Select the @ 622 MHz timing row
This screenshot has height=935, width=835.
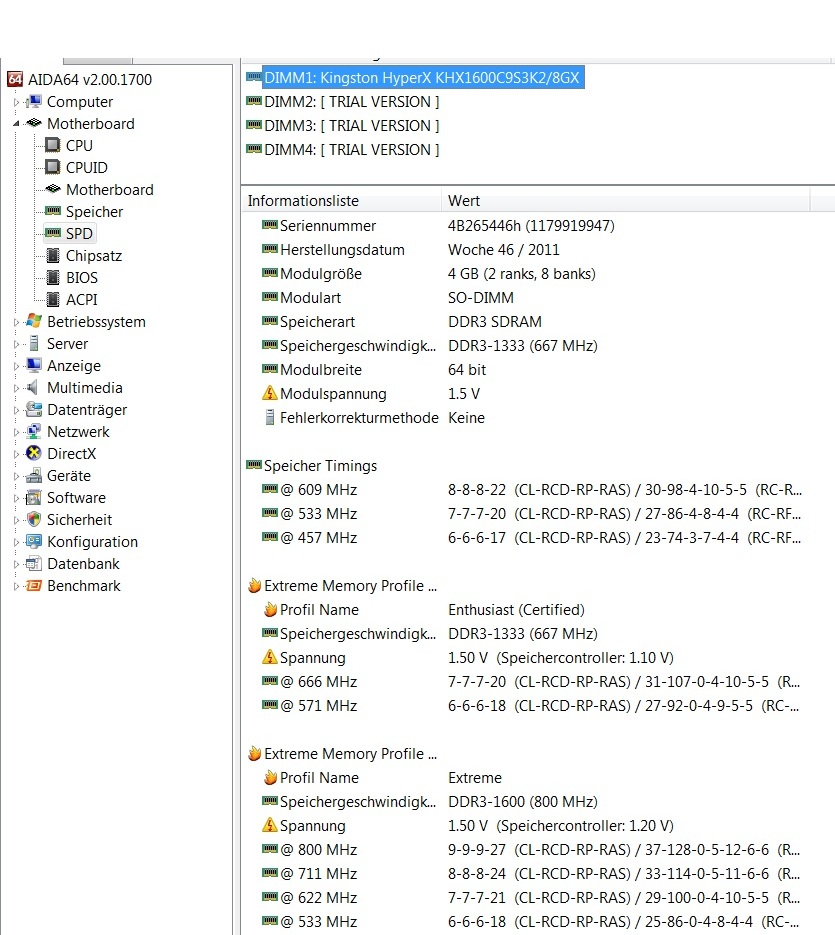click(531, 897)
